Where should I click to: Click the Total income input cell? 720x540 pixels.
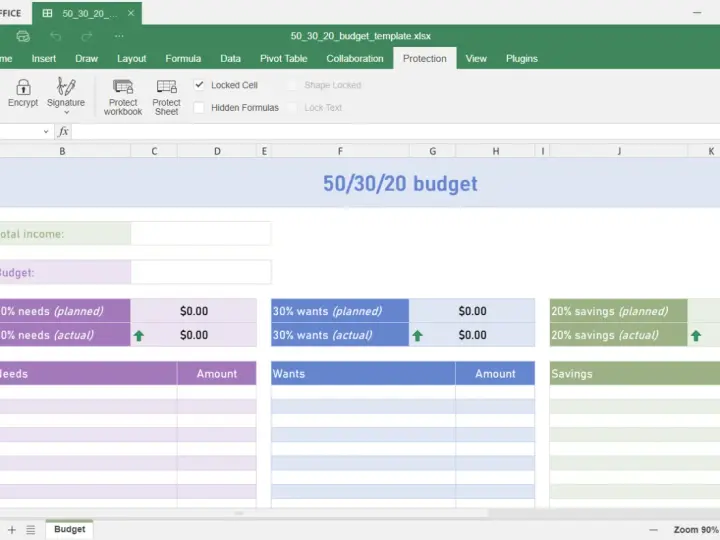pyautogui.click(x=201, y=234)
